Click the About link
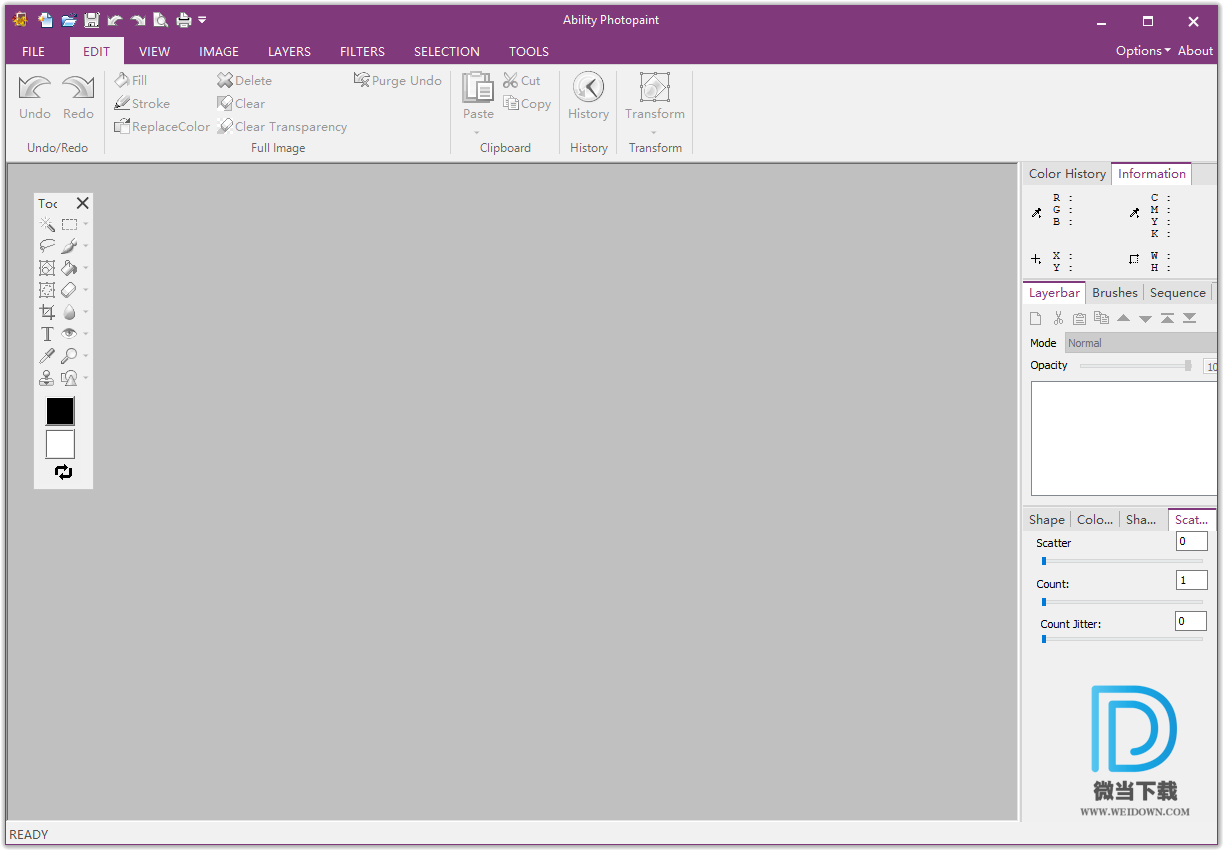 coord(1195,51)
